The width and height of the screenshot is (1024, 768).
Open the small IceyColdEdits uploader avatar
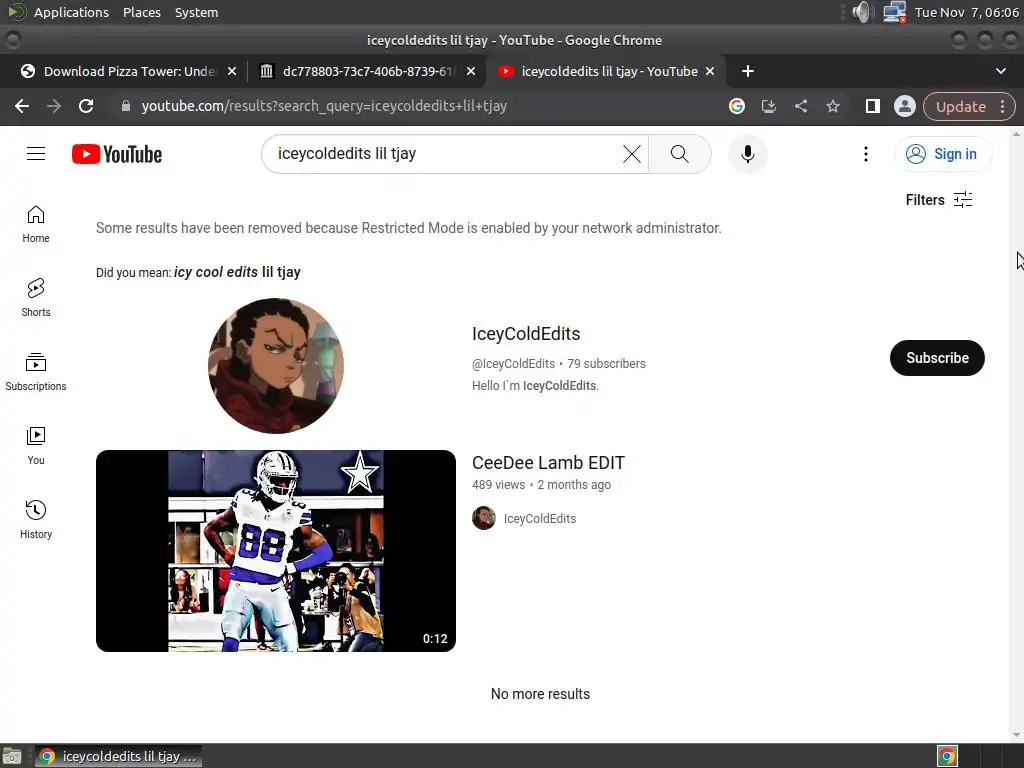point(484,518)
